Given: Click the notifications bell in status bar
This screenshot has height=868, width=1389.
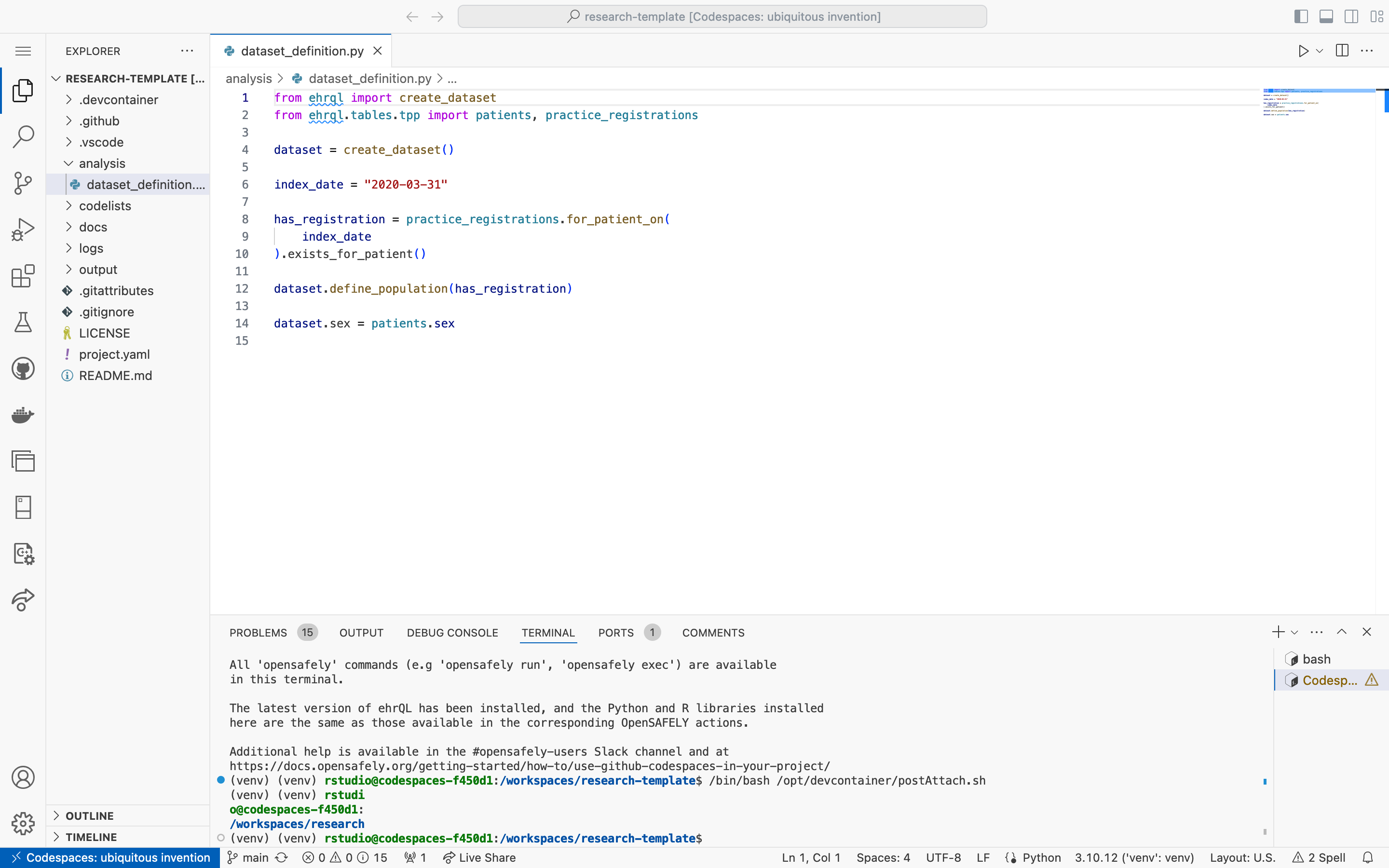Looking at the screenshot, I should pyautogui.click(x=1368, y=858).
